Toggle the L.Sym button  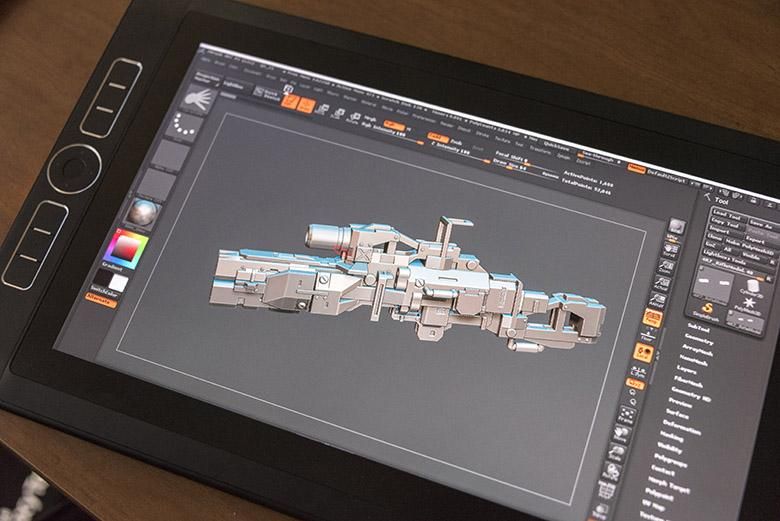[x=639, y=371]
